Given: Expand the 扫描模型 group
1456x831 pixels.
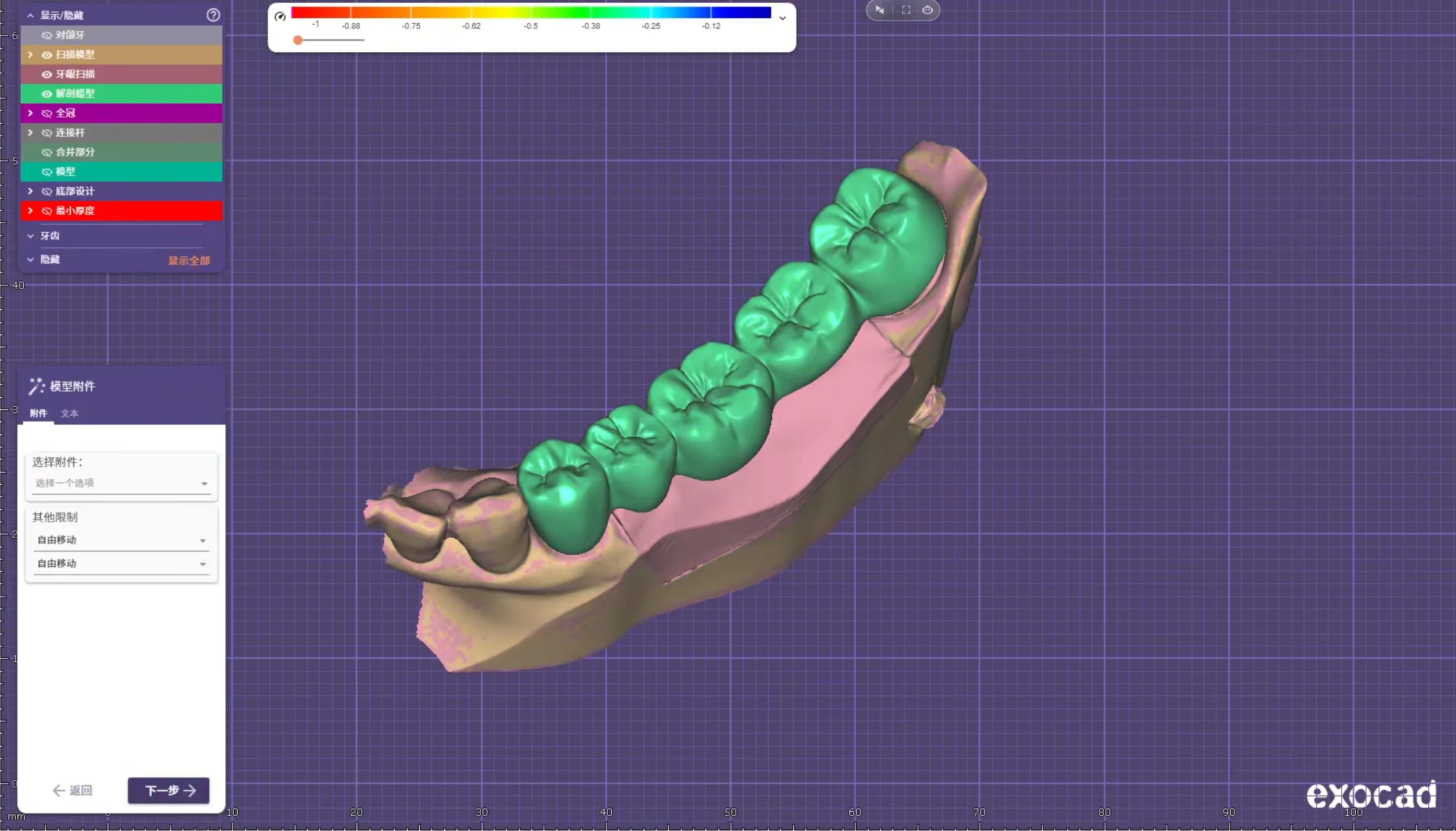Looking at the screenshot, I should click(30, 55).
